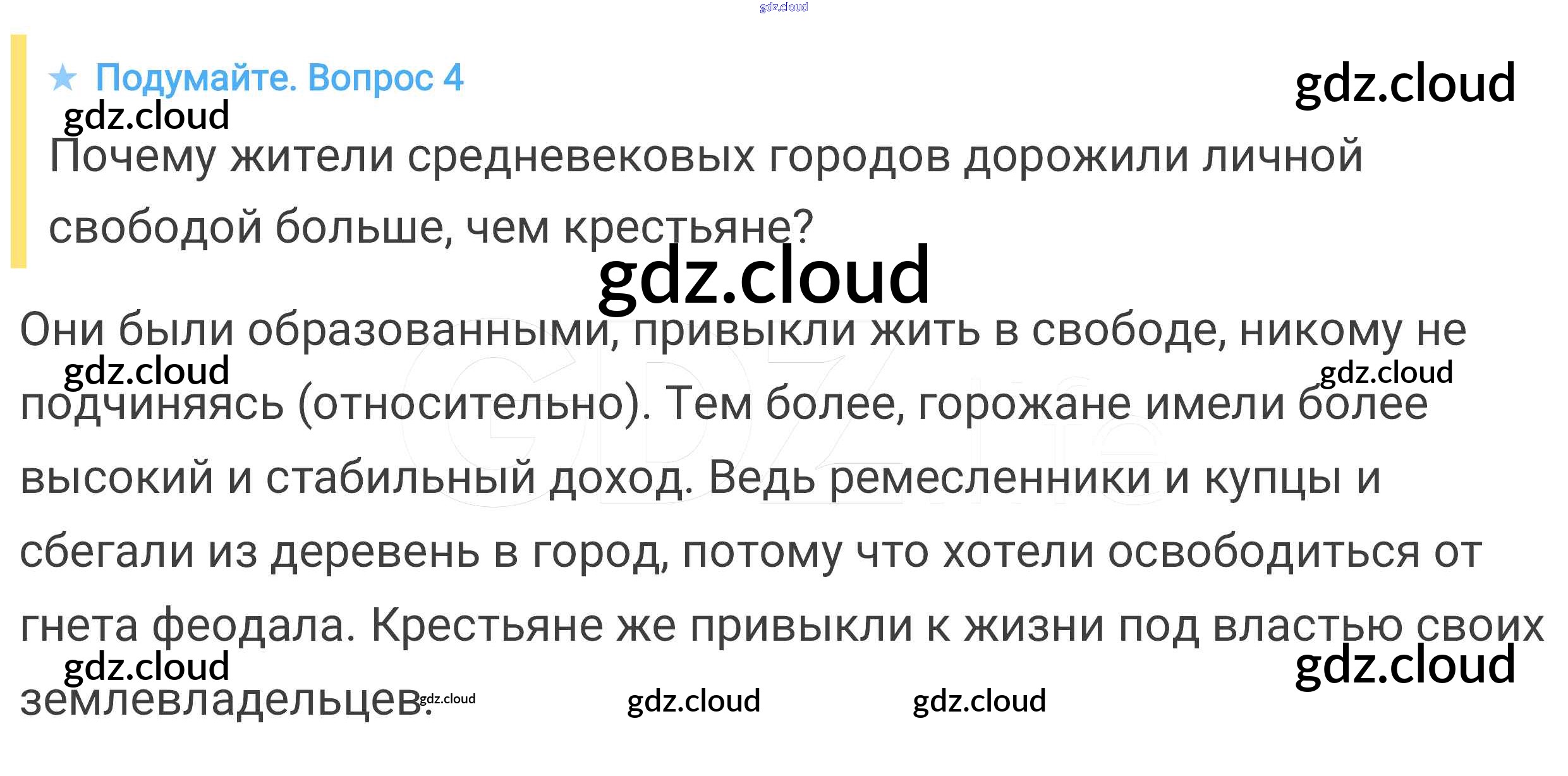This screenshot has width=1568, height=776.
Task: Click the yellow vertical bar beside question
Action: (x=18, y=151)
